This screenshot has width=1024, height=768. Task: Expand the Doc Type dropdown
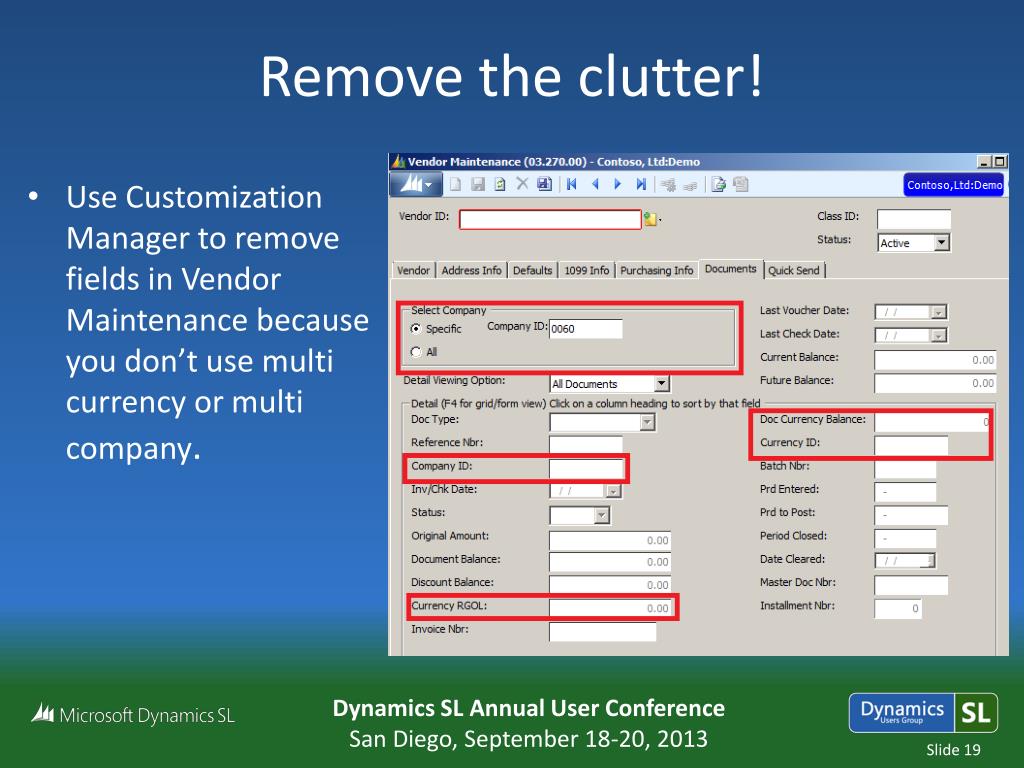click(647, 423)
